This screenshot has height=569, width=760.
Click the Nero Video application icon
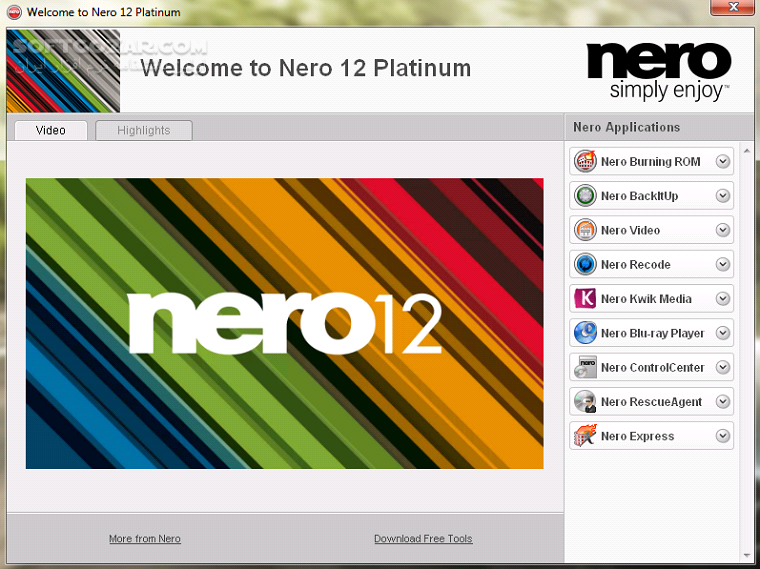coord(585,230)
